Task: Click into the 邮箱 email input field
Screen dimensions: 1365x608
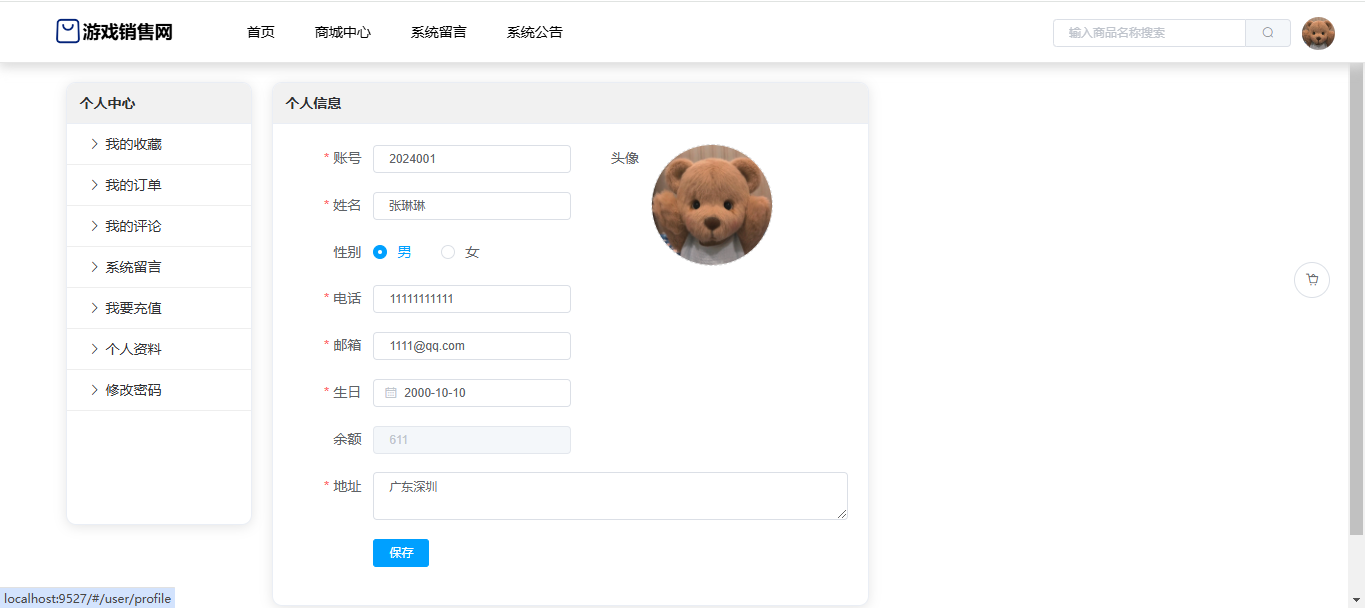Action: (x=472, y=346)
